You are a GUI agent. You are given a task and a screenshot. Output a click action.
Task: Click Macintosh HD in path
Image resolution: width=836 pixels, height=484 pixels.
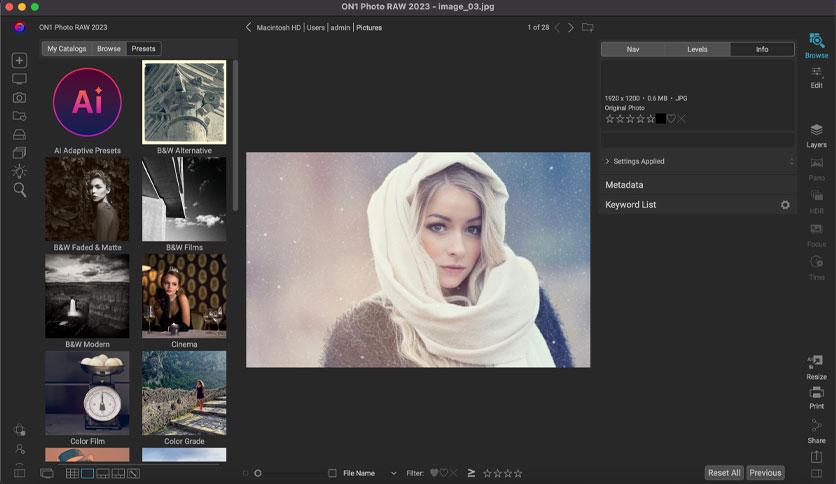(x=278, y=27)
